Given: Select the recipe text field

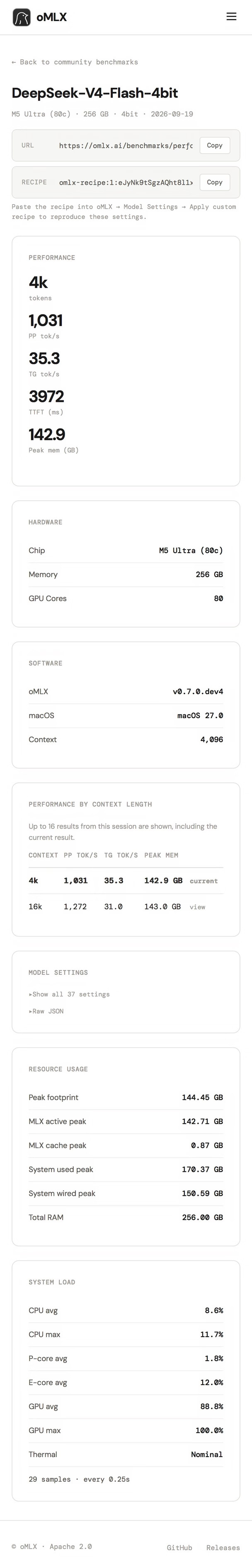Looking at the screenshot, I should coord(126,182).
